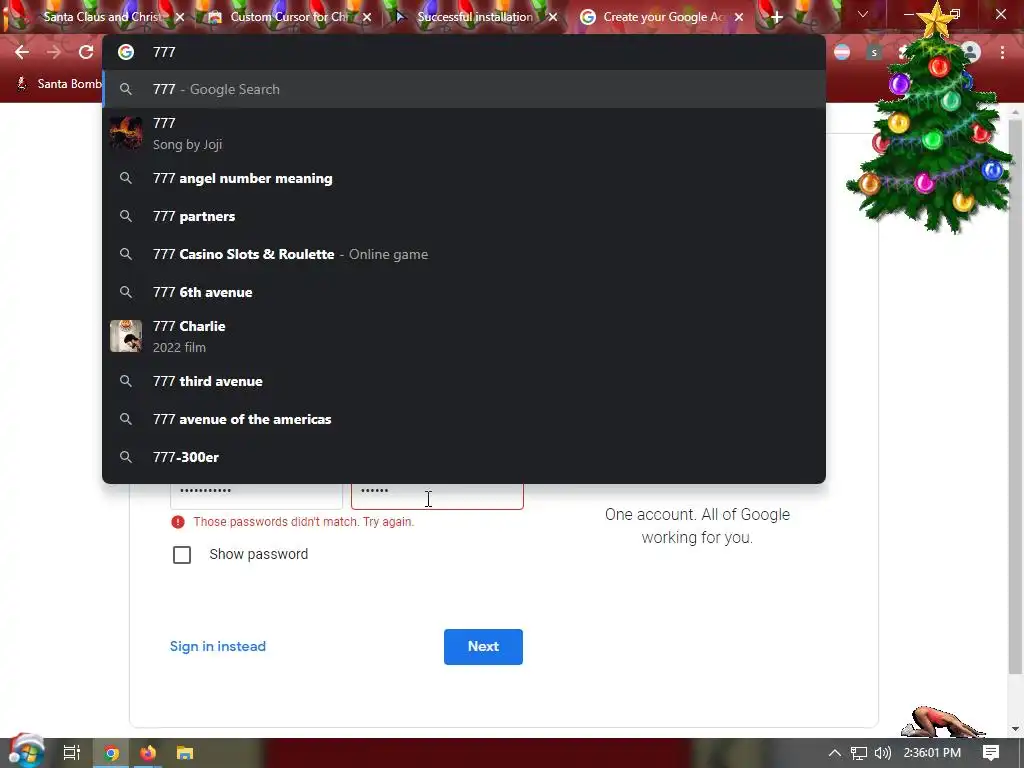The height and width of the screenshot is (768, 1024).
Task: Select the '777 6th avenue' suggestion
Action: (x=464, y=292)
